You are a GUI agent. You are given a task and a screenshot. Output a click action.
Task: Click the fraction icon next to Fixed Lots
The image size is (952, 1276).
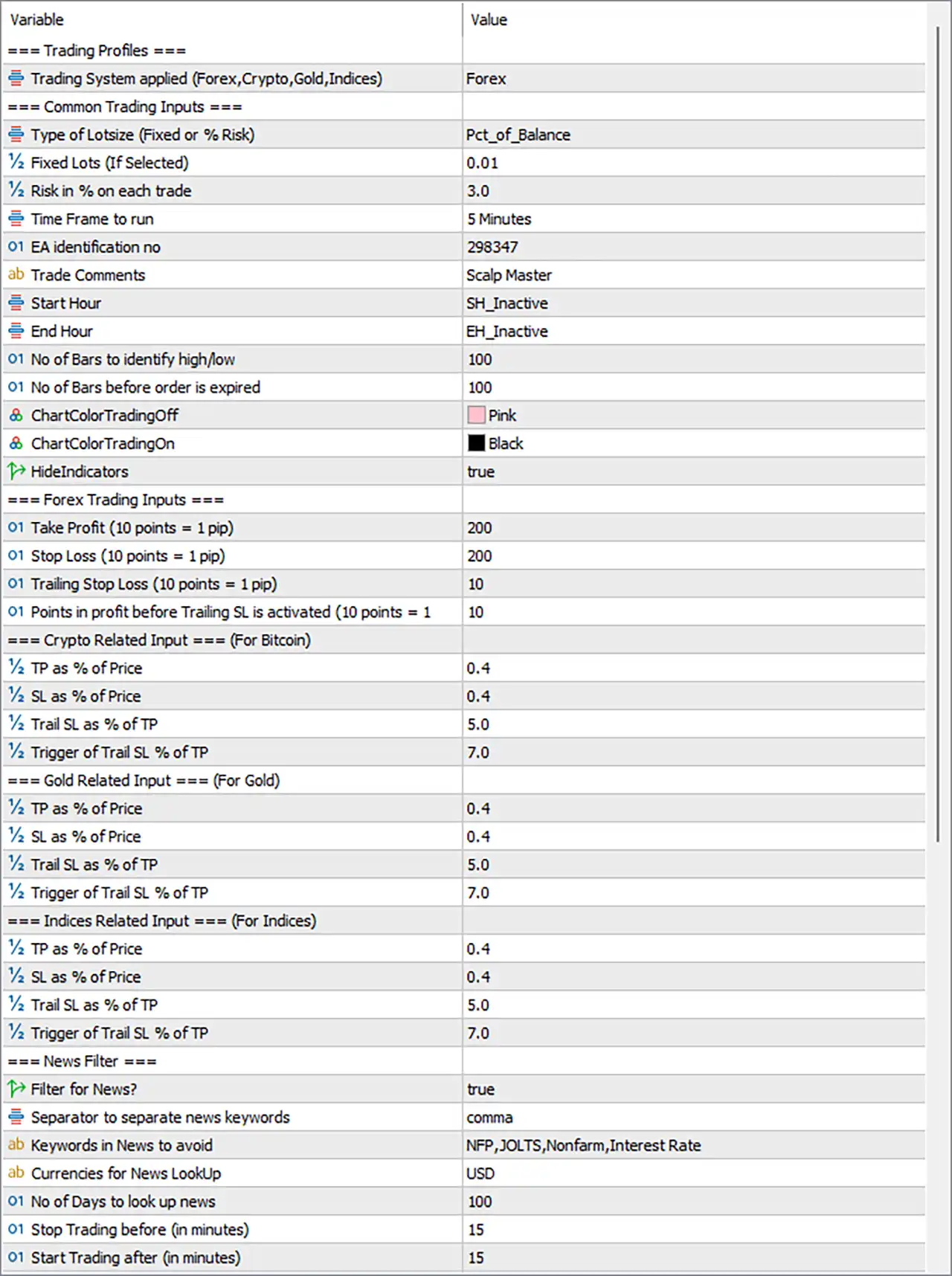coord(16,163)
